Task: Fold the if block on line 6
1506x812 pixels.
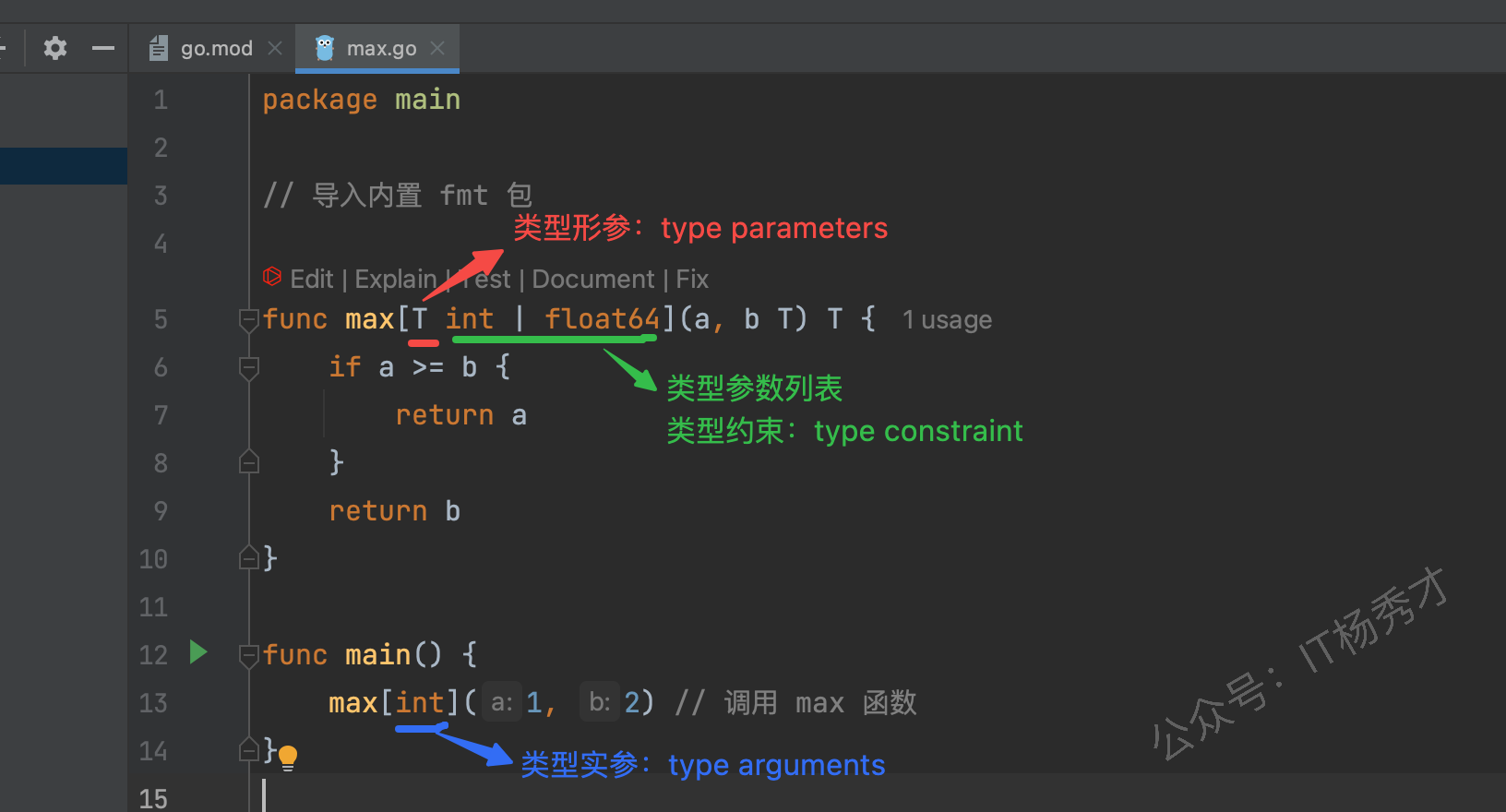Action: click(248, 368)
